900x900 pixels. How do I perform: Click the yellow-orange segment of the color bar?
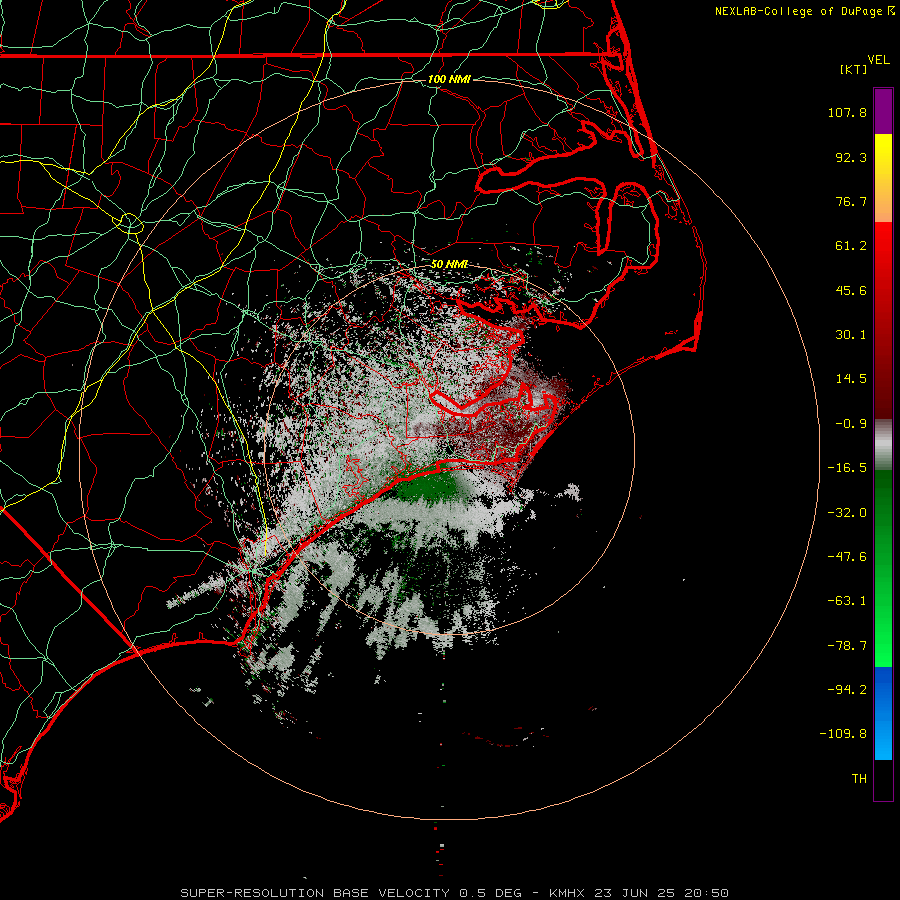[883, 178]
